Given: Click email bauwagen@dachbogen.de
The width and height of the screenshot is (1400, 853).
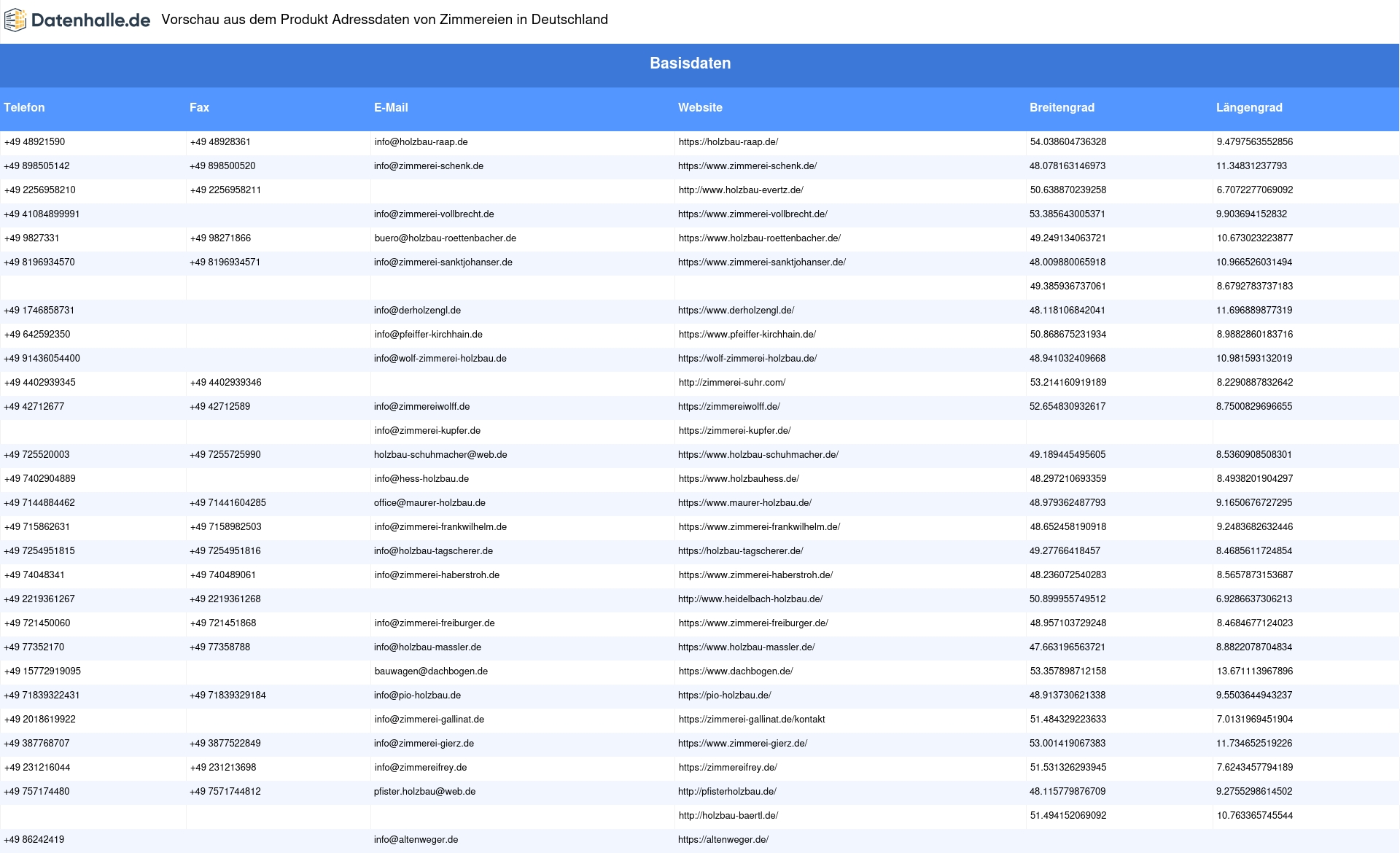Looking at the screenshot, I should 431,671.
